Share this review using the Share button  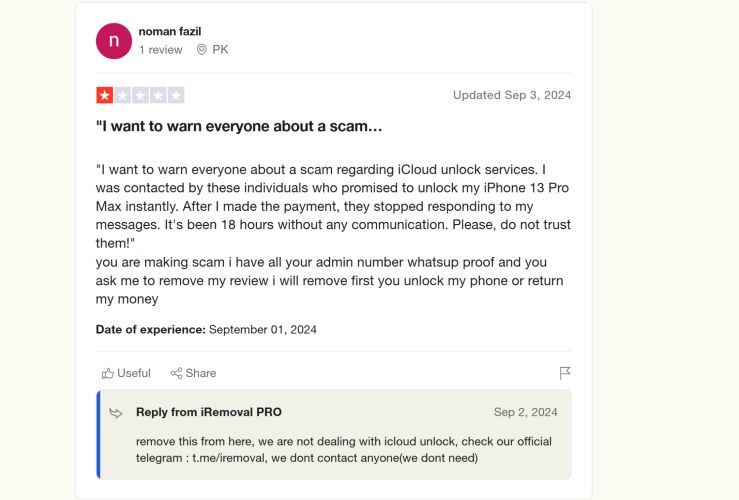tap(193, 373)
